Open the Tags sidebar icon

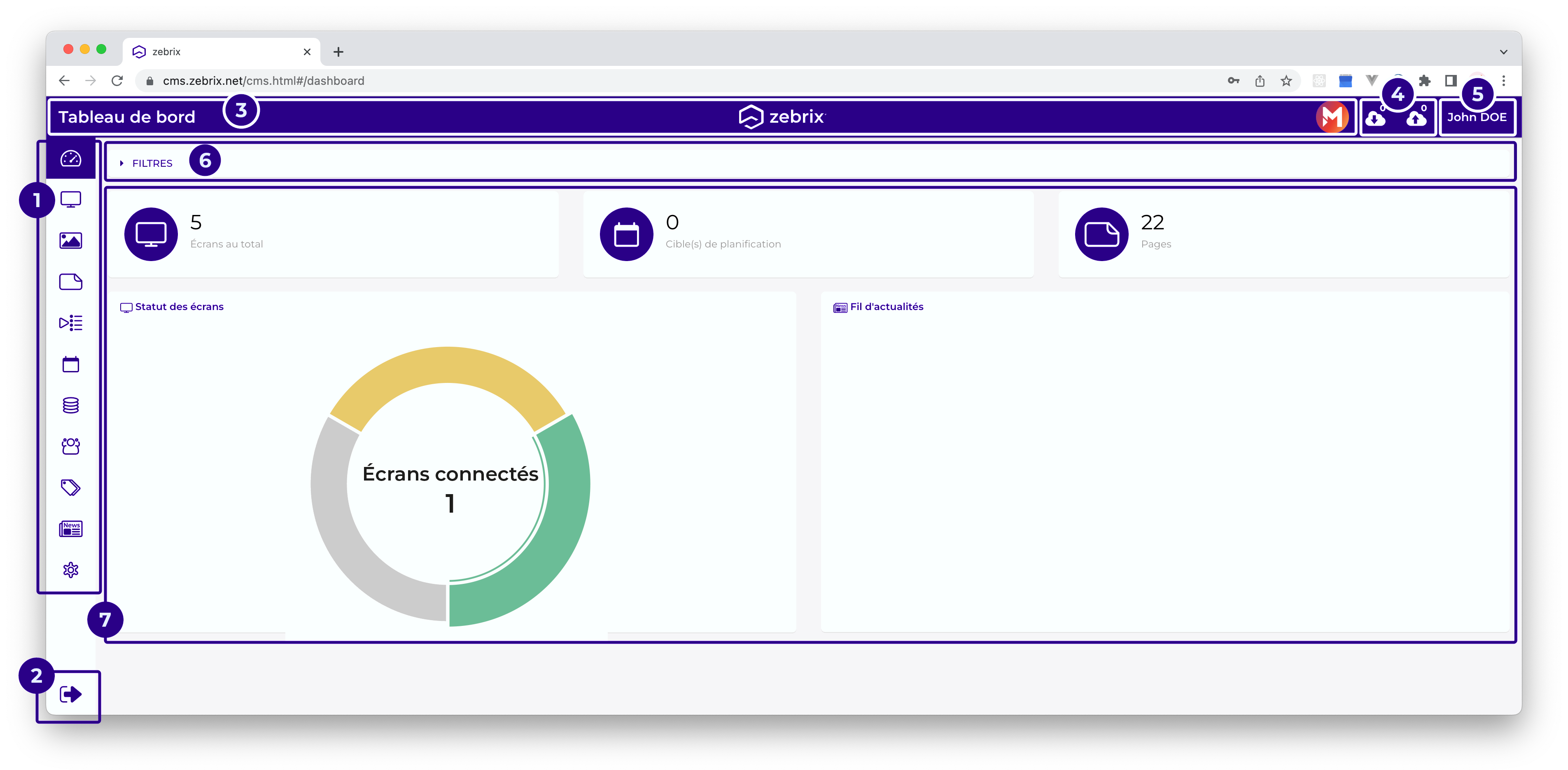coord(70,488)
